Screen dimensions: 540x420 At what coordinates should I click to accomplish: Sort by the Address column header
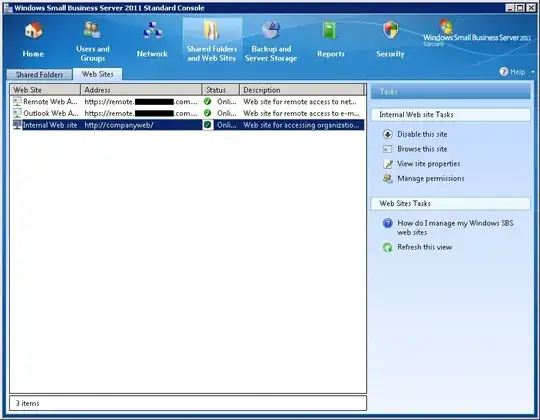click(x=141, y=90)
